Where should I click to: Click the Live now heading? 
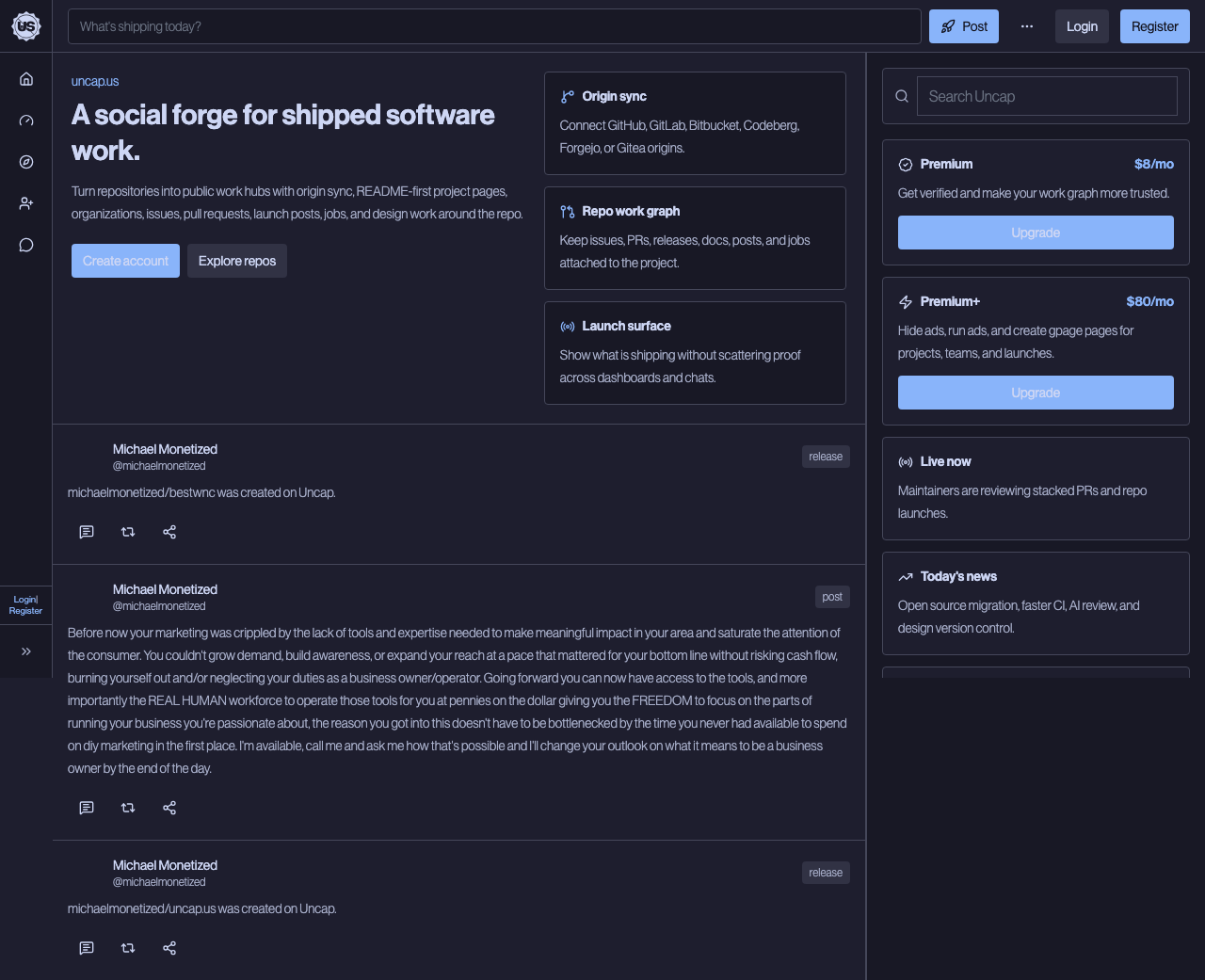coord(945,461)
